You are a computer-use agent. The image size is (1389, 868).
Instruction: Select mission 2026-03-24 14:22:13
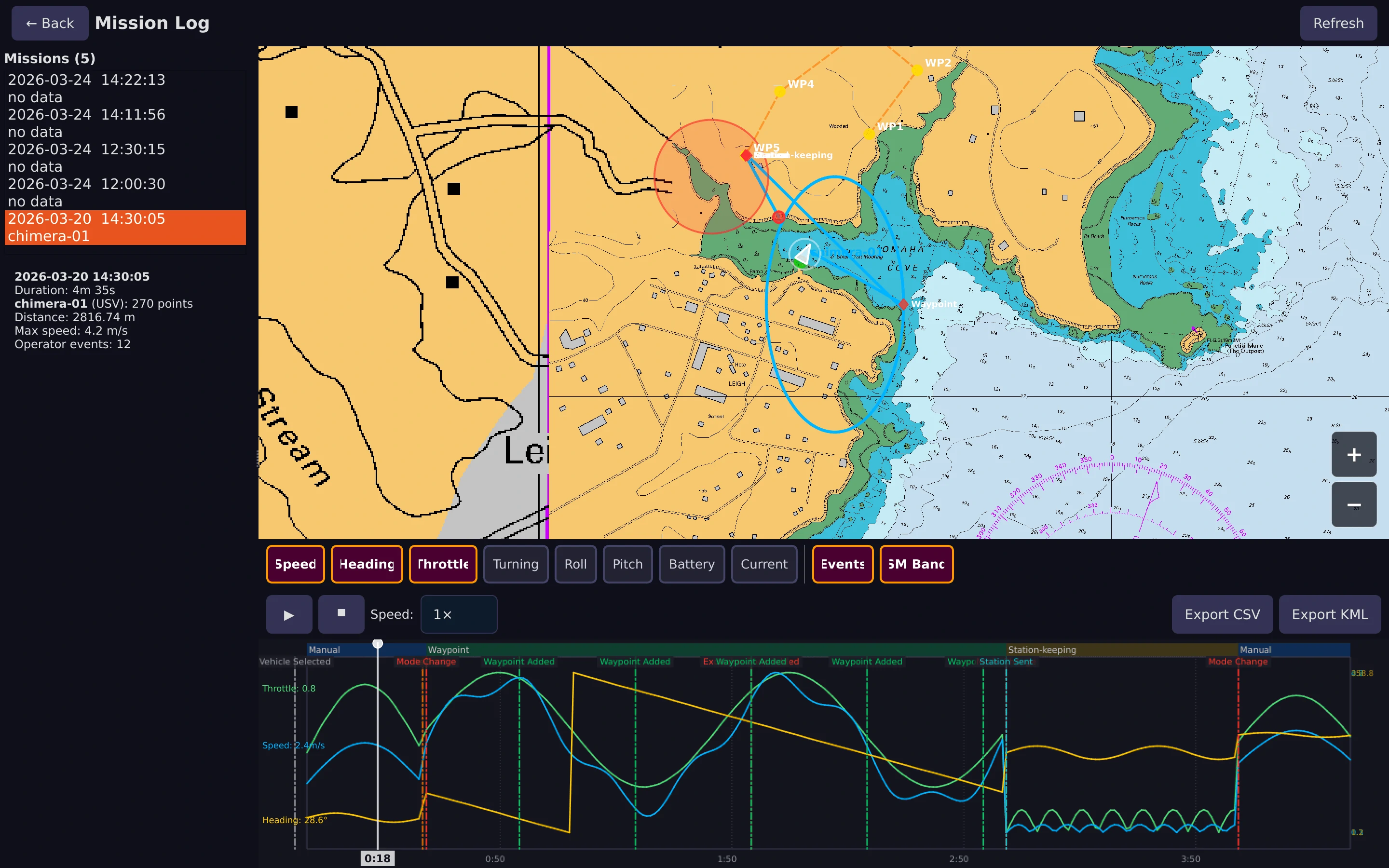click(x=125, y=88)
